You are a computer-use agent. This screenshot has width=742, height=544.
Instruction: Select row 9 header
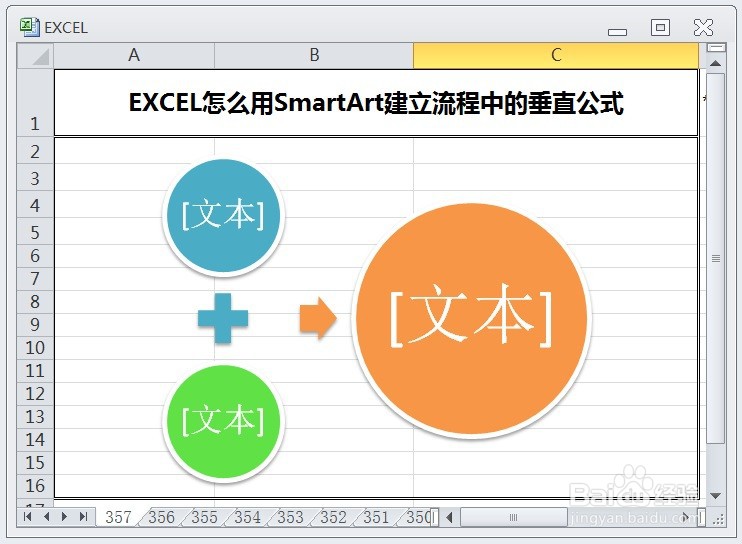coord(35,325)
